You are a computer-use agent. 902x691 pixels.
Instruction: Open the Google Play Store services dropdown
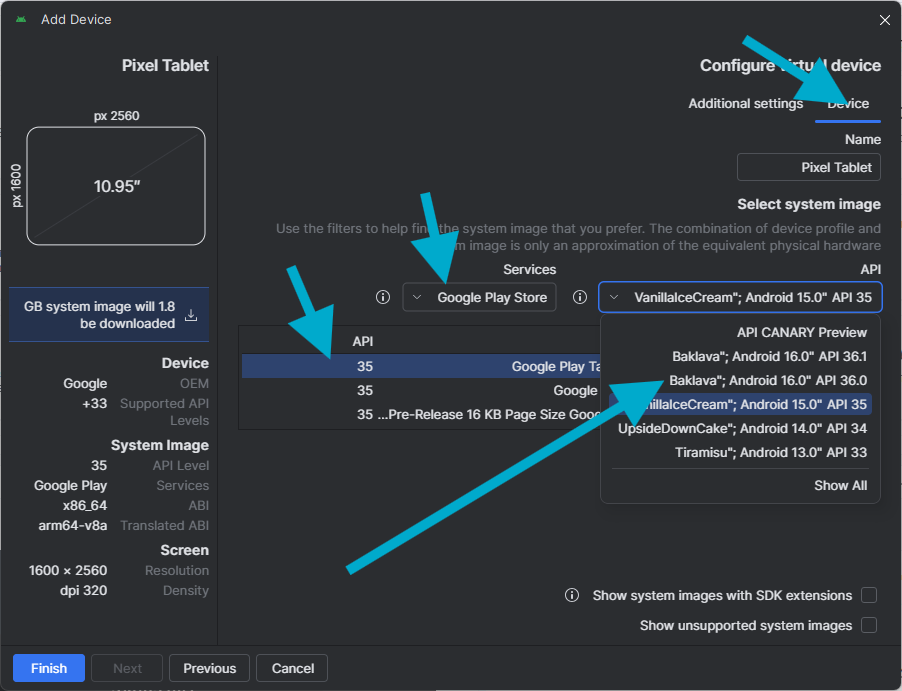pyautogui.click(x=480, y=297)
